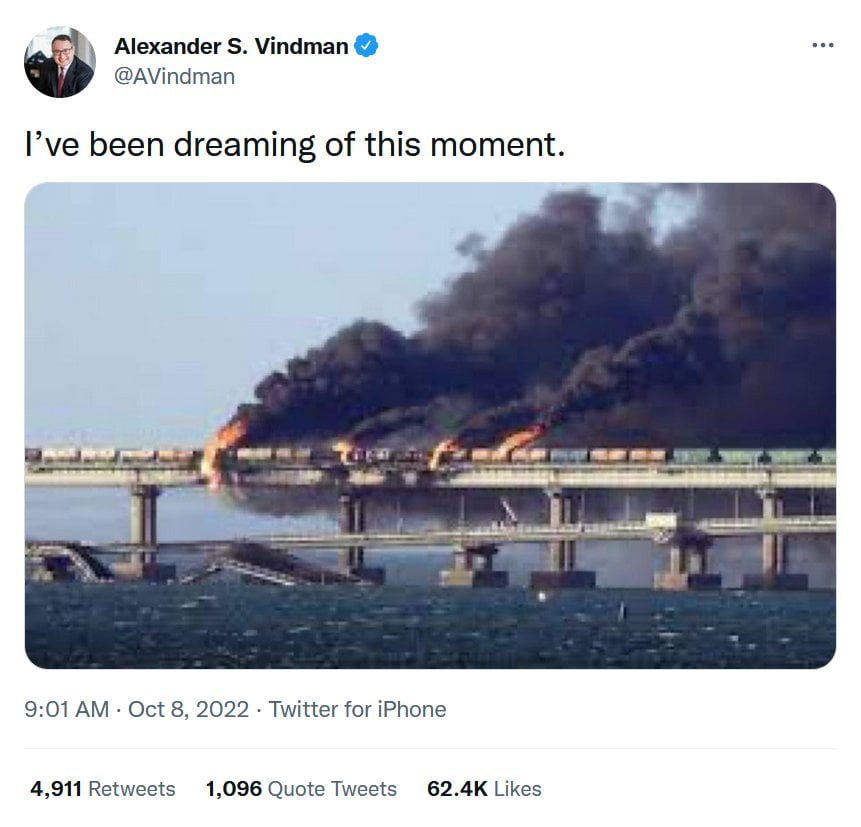Click the blue check to view verification info
Screen dimensions: 861x827
[x=365, y=44]
